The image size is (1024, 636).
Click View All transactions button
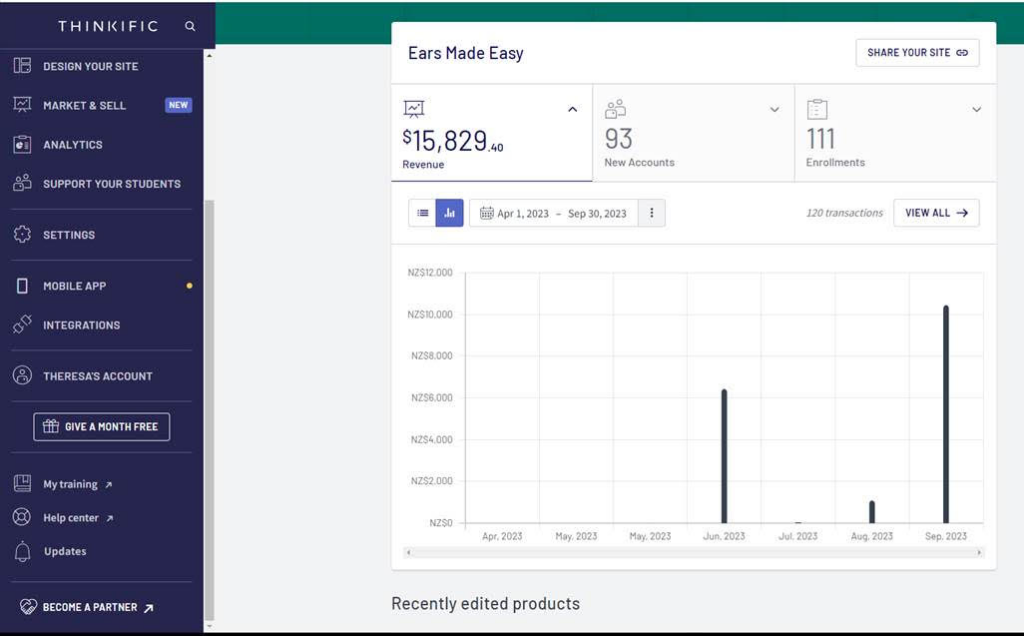pos(936,213)
